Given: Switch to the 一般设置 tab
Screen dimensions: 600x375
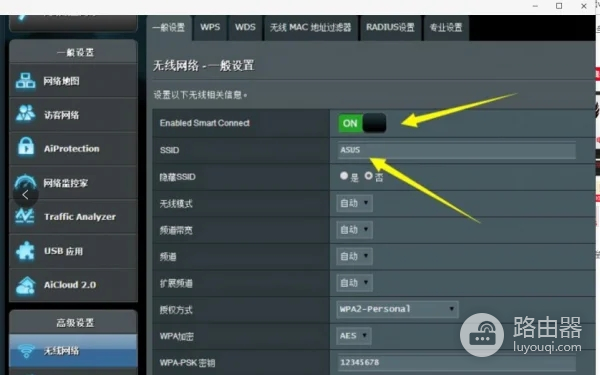Looking at the screenshot, I should (x=169, y=28).
